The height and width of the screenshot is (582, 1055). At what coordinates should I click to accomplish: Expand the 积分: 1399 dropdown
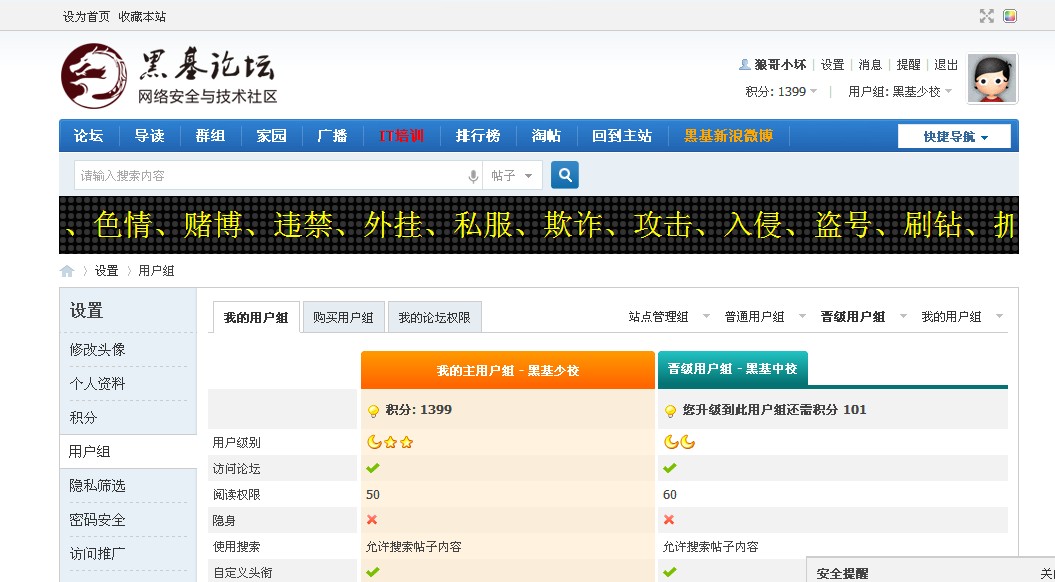pos(781,91)
